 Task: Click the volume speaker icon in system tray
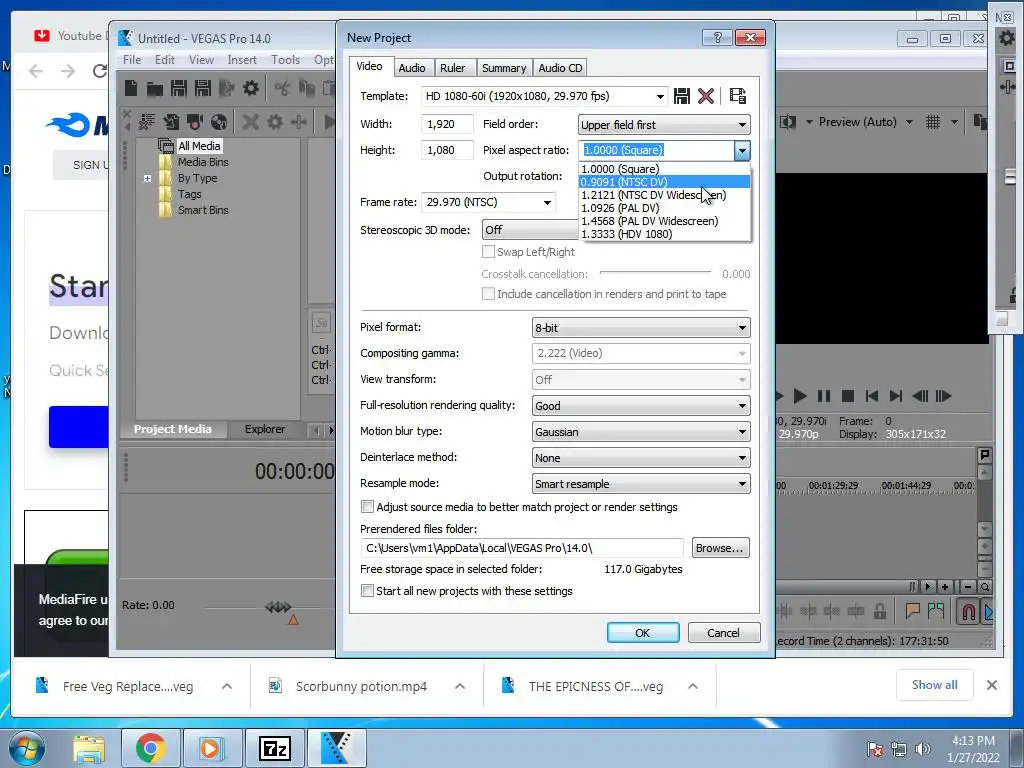(x=923, y=748)
